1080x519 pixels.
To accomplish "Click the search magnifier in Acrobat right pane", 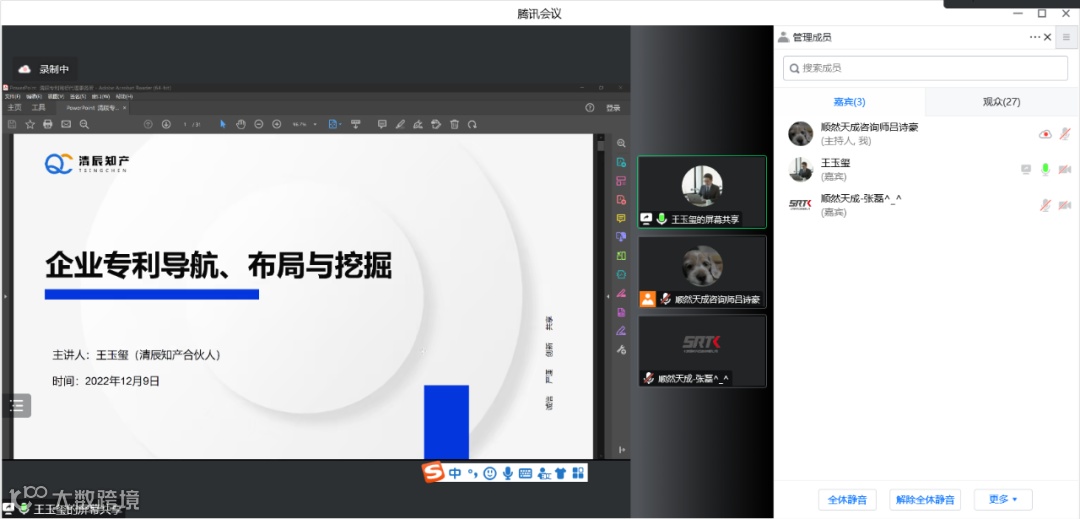I will 621,143.
